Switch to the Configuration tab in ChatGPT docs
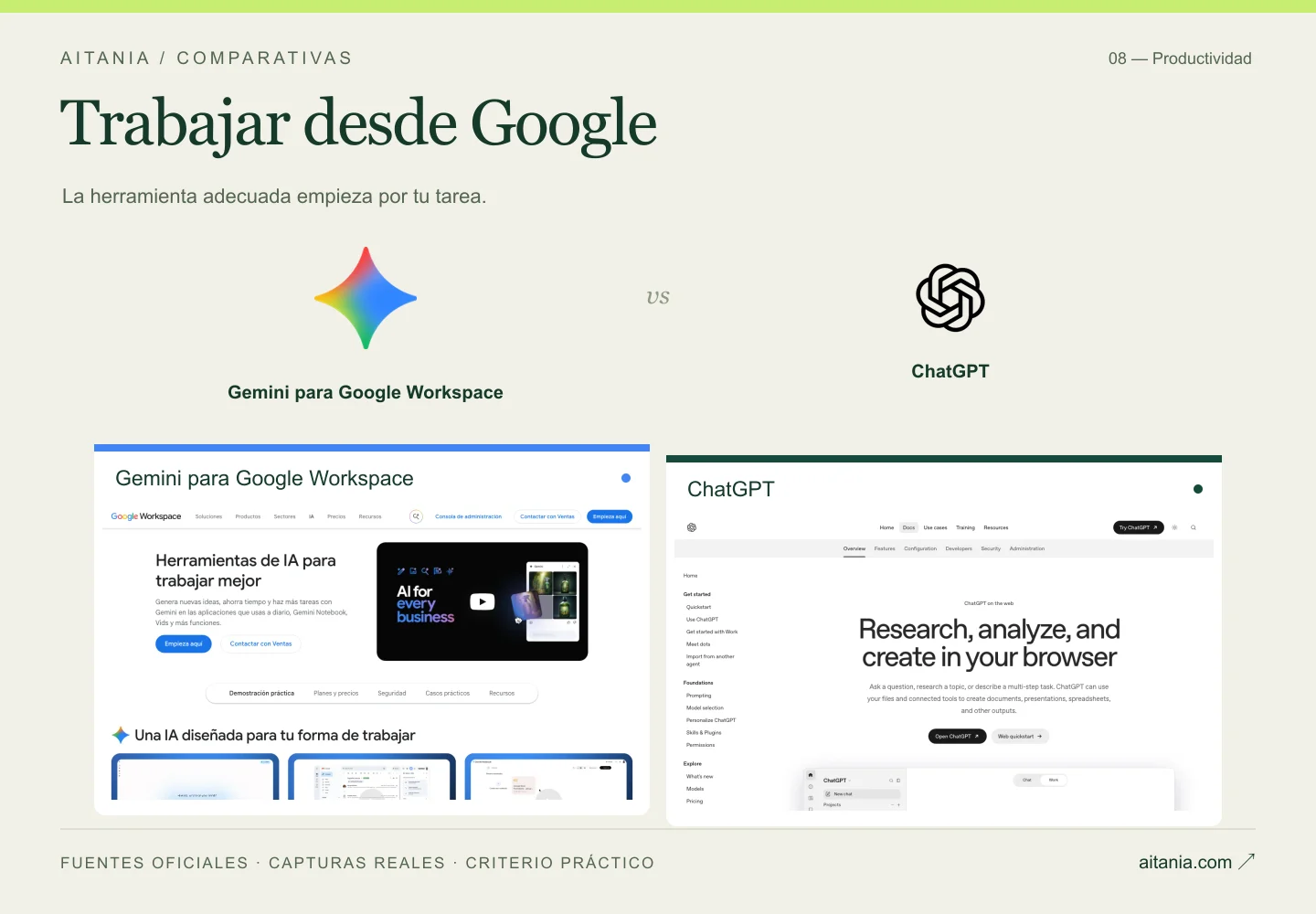The width and height of the screenshot is (1316, 914). point(920,548)
